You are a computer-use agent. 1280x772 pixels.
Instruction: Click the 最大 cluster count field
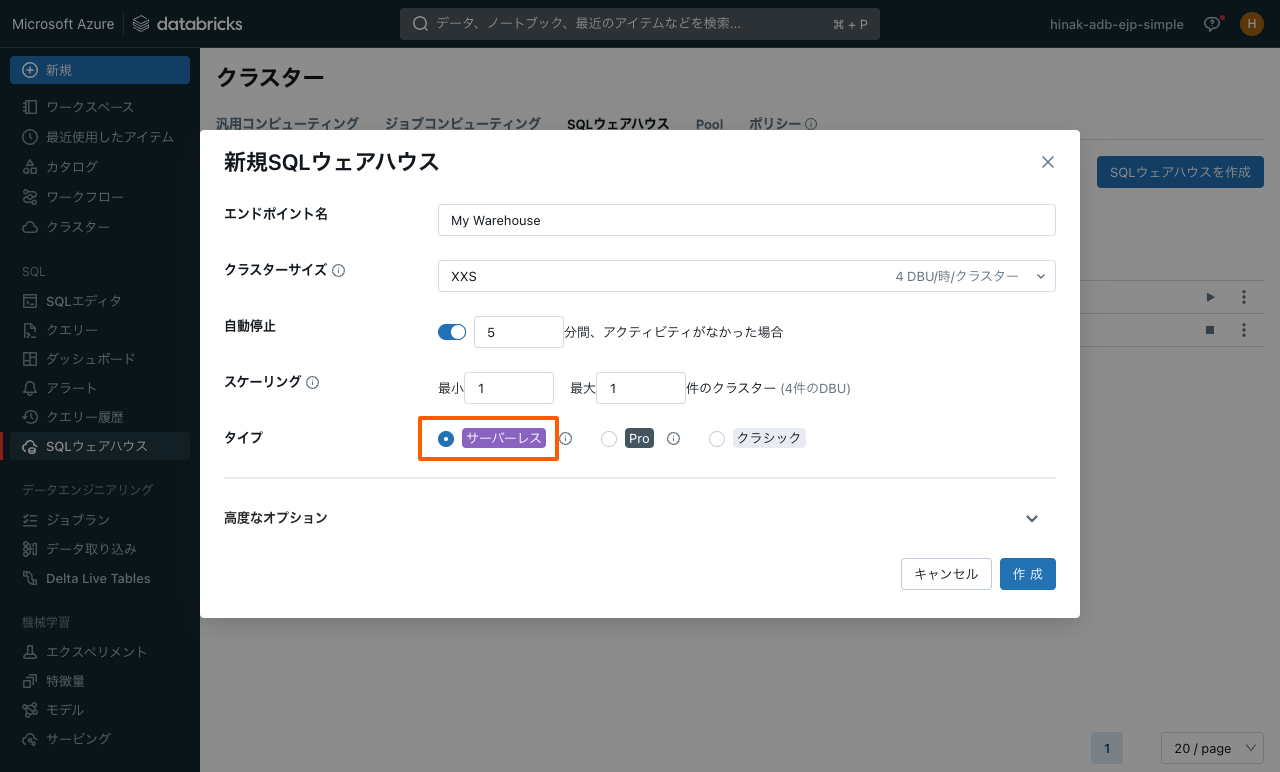click(x=641, y=388)
